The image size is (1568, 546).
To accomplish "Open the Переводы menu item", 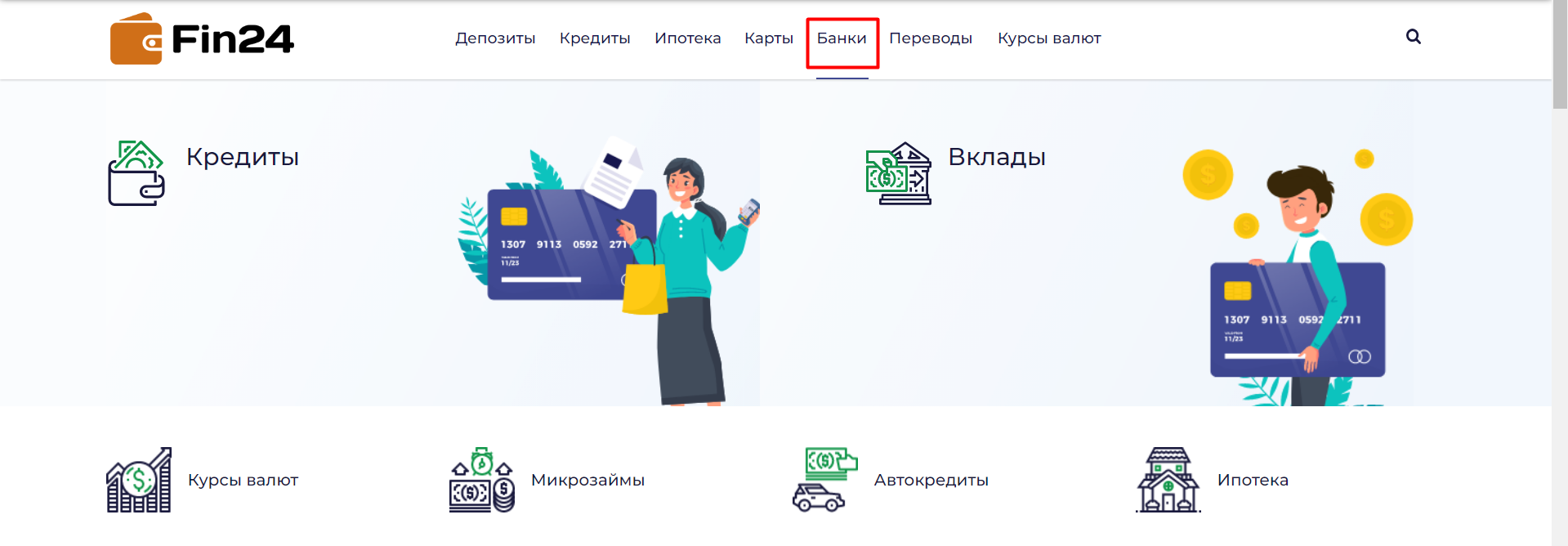I will click(x=931, y=38).
